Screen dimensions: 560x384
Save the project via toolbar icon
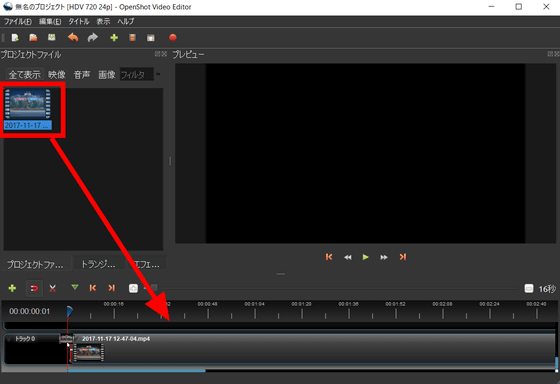(52, 38)
